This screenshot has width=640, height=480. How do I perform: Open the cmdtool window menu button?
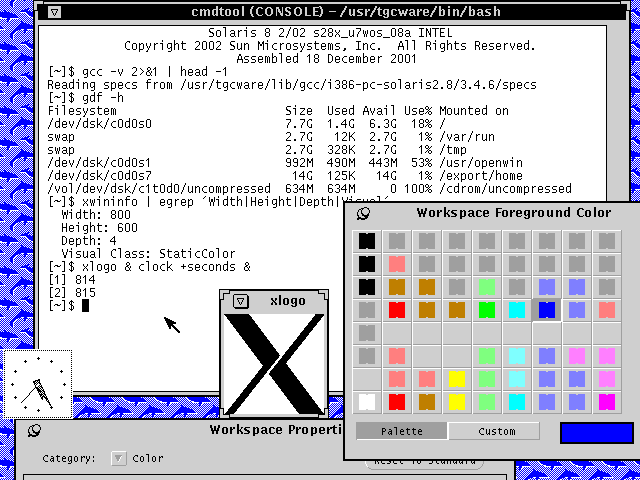pos(55,12)
